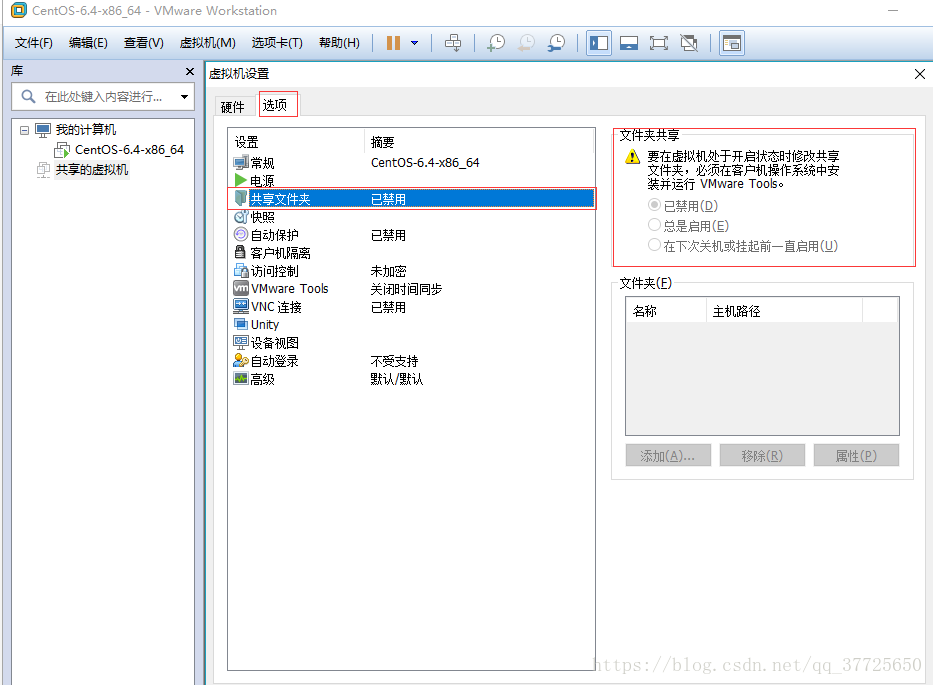The image size is (933, 685).
Task: Click the 设置 column header
Action: coord(296,142)
